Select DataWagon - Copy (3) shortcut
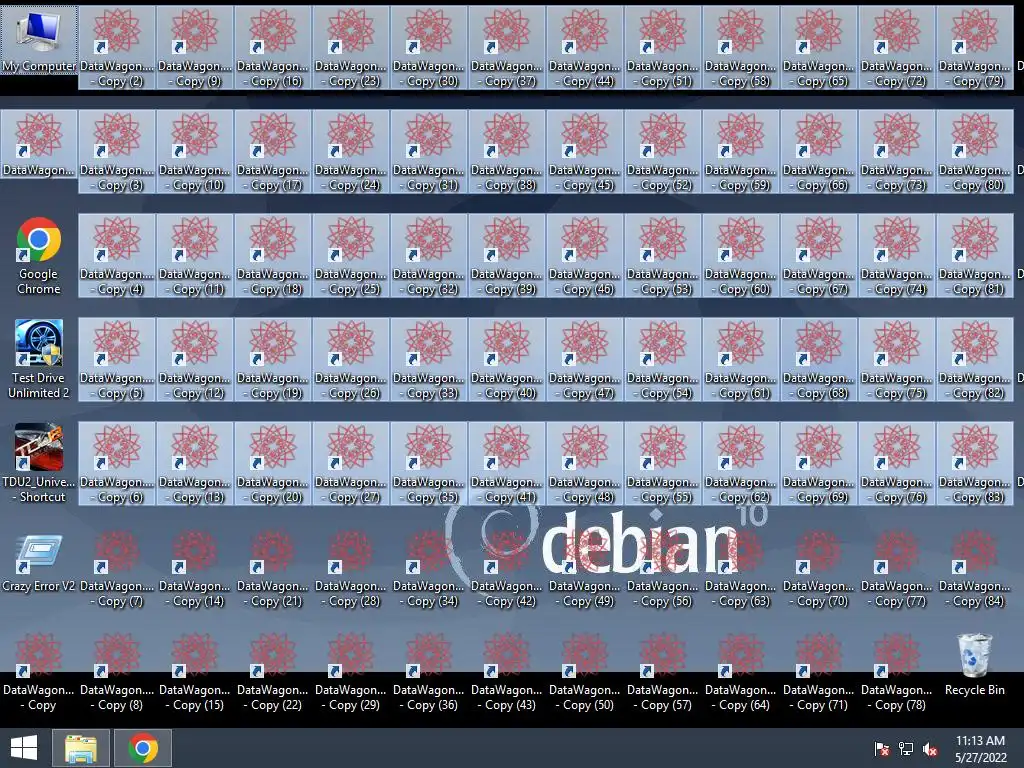The image size is (1024, 768). 117,152
